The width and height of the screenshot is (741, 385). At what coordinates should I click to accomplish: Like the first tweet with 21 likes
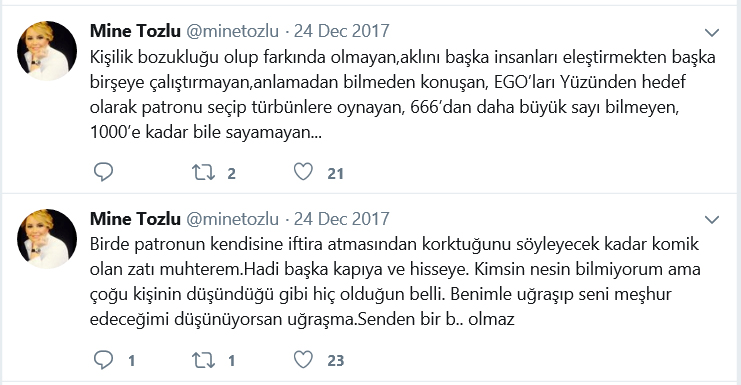click(x=303, y=172)
